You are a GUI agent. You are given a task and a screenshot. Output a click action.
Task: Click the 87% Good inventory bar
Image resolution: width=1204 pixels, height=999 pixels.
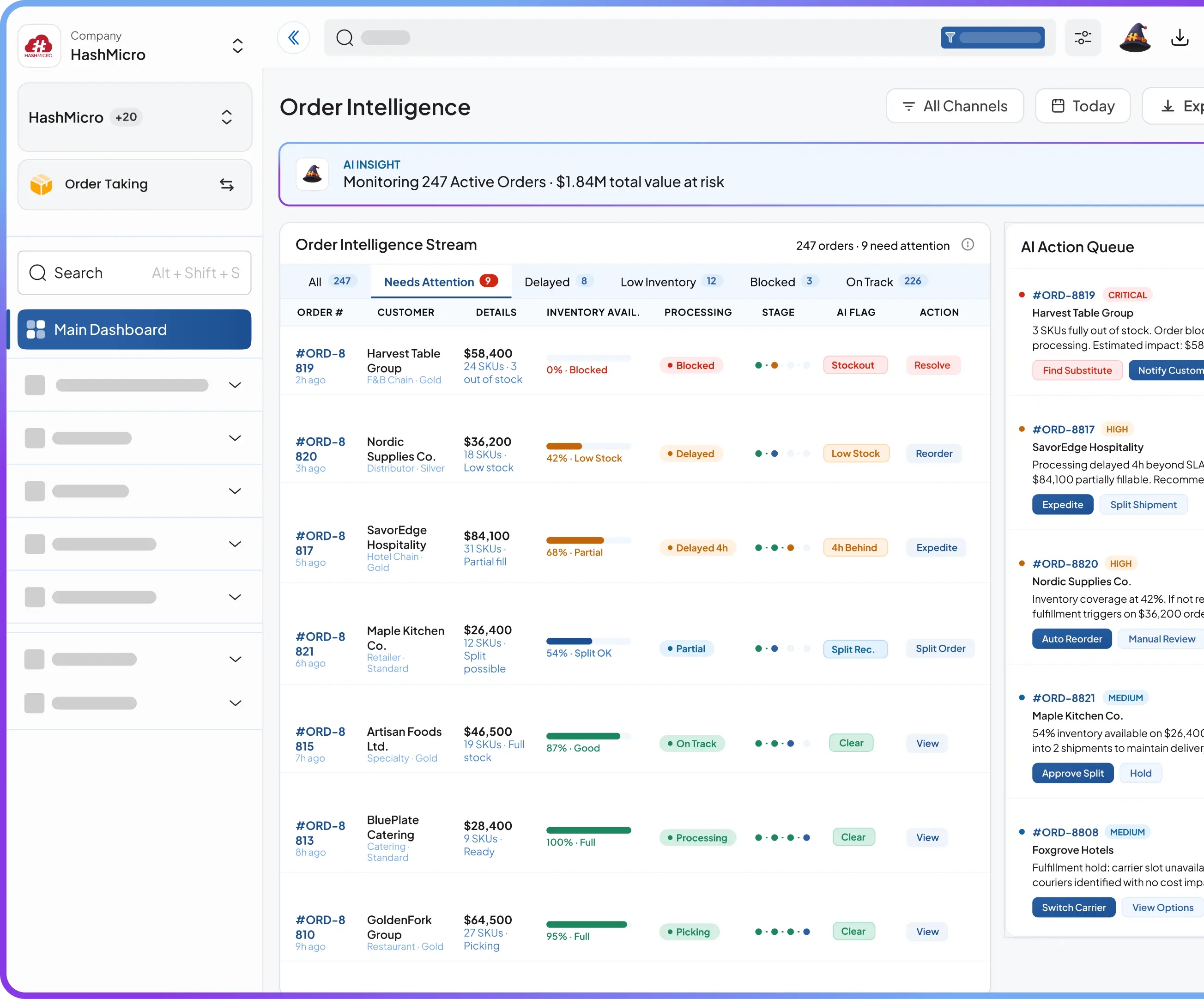click(x=588, y=736)
